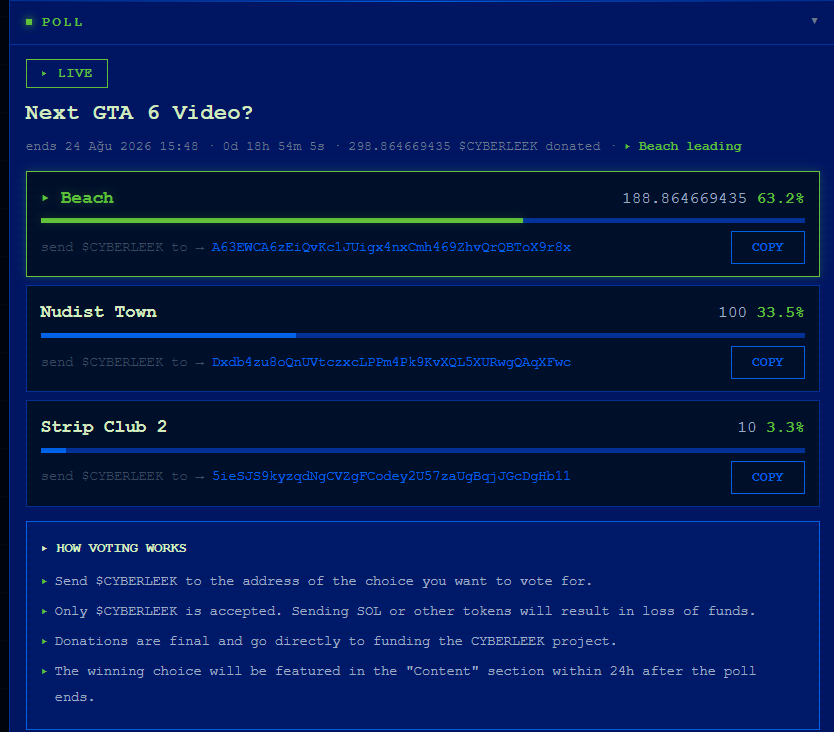This screenshot has height=732, width=834.
Task: Click the green square POLL header icon
Action: (29, 22)
